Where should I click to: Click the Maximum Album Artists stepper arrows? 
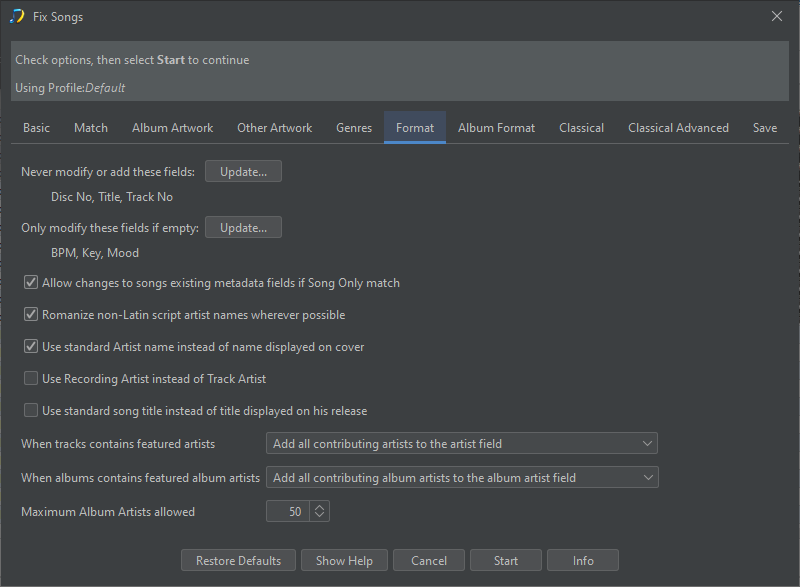coord(319,511)
